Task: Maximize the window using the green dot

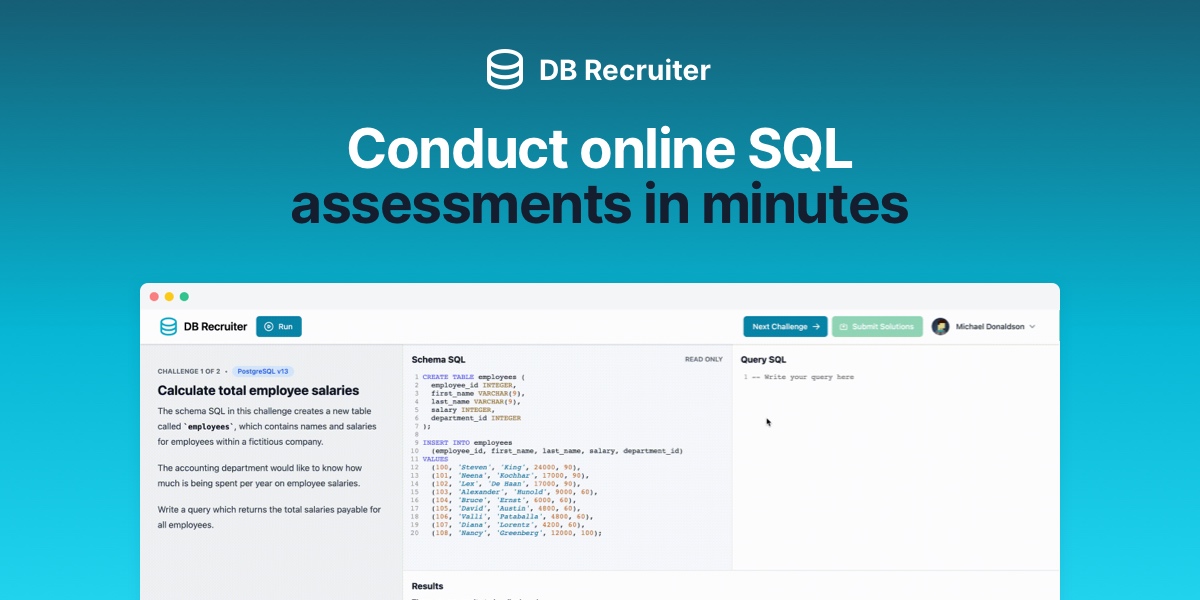Action: pyautogui.click(x=184, y=297)
